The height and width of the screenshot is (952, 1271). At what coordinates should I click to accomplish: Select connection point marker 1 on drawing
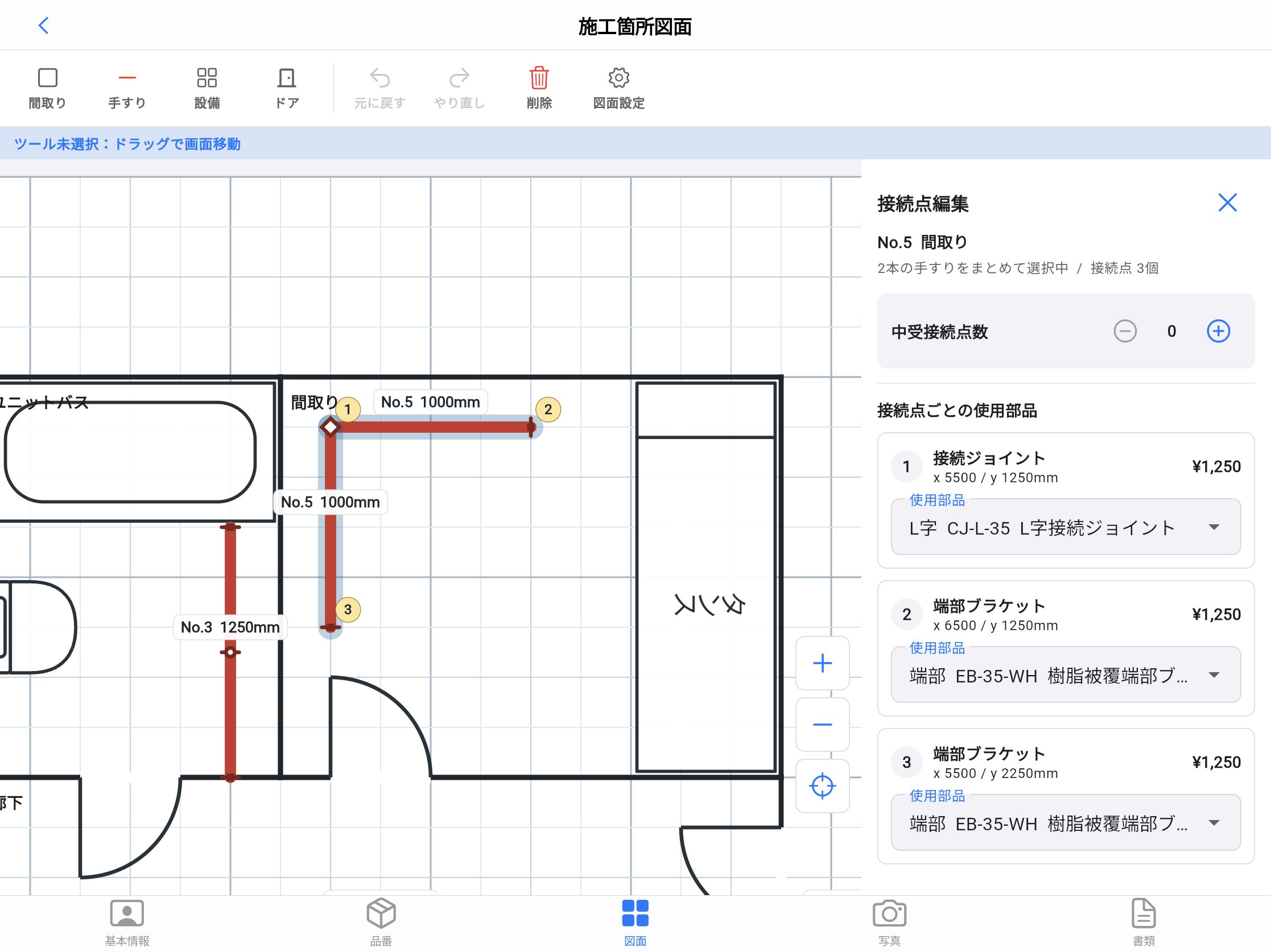coord(348,409)
